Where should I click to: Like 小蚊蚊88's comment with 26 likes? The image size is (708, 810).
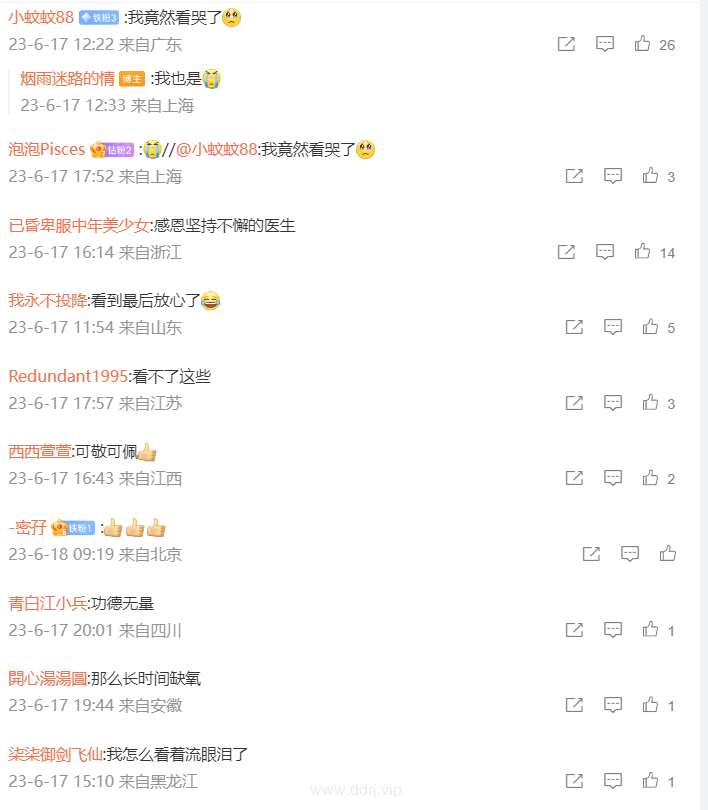pyautogui.click(x=642, y=43)
